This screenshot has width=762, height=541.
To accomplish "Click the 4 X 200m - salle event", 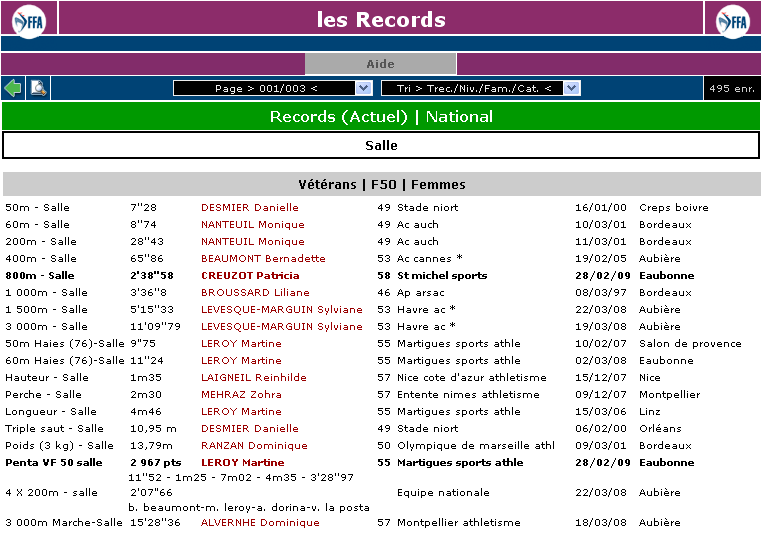I will pos(51,493).
